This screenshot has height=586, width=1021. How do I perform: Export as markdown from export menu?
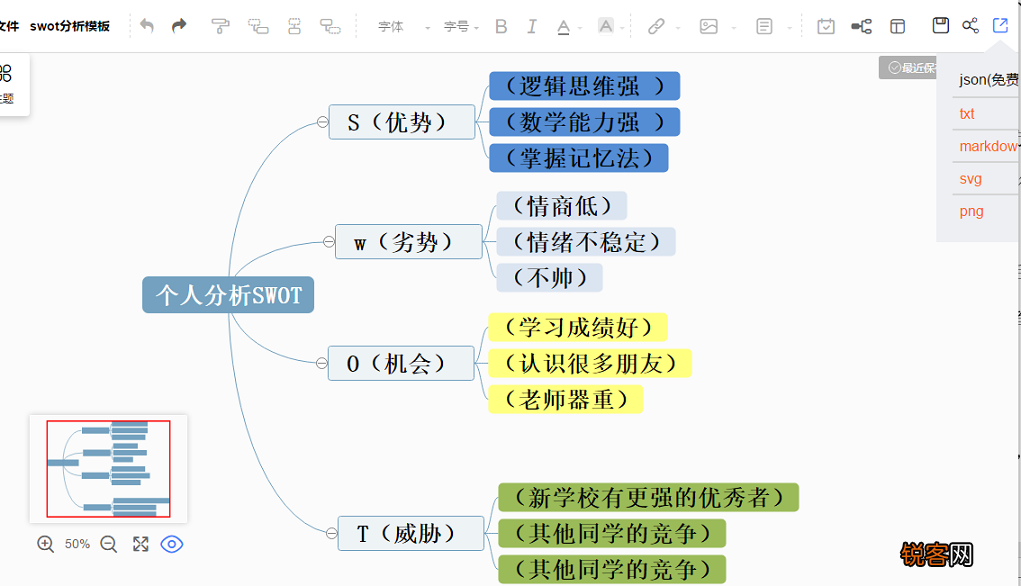point(988,146)
